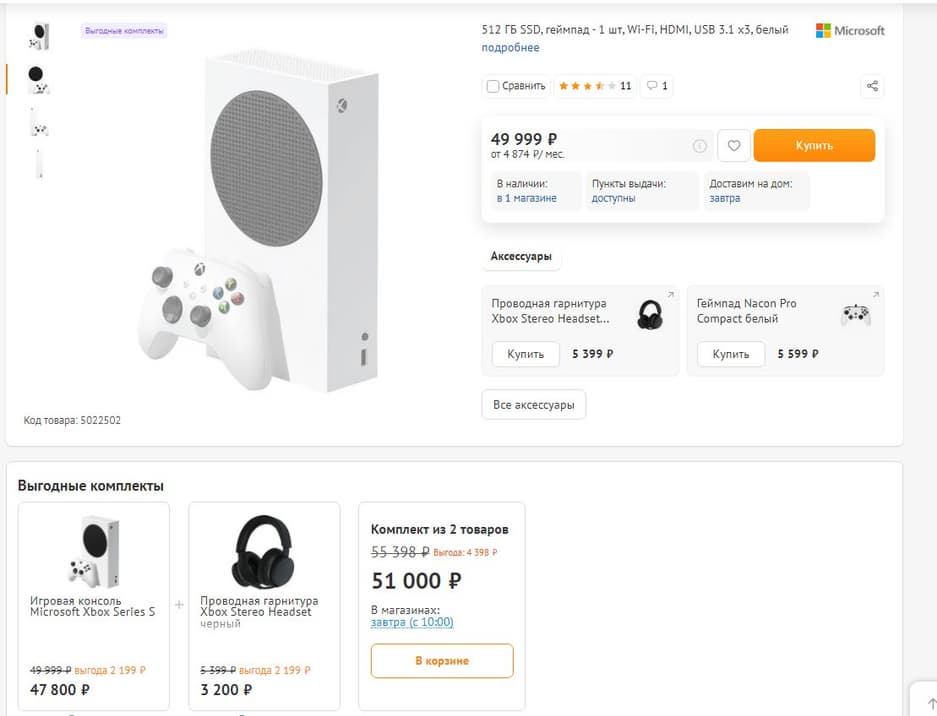The height and width of the screenshot is (716, 937).
Task: Click Все аксессуары button
Action: click(533, 405)
